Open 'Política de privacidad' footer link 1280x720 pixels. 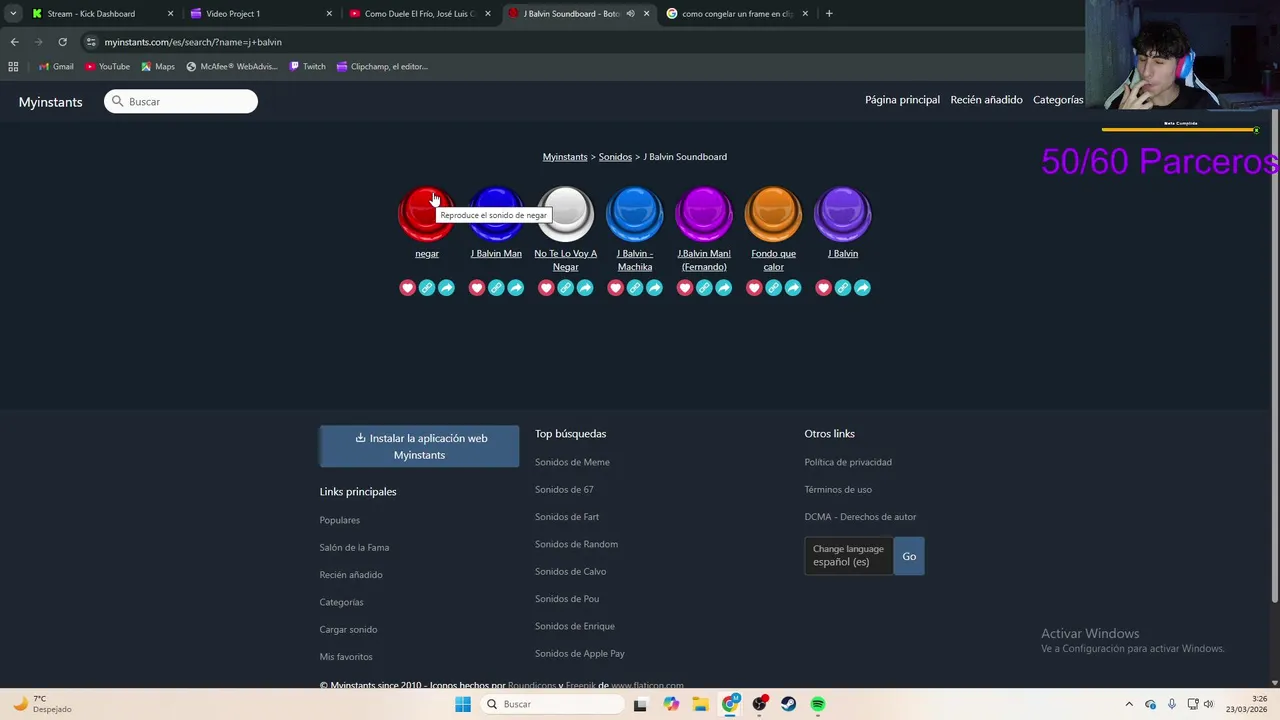[848, 462]
